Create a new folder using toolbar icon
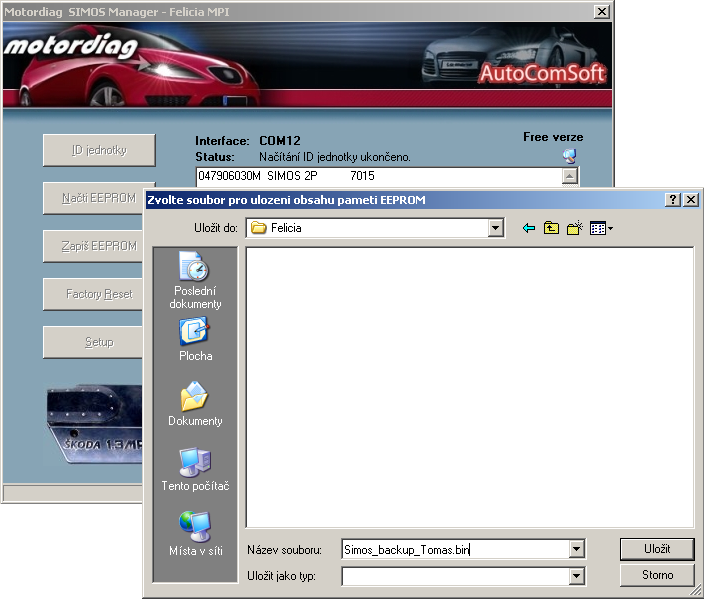 (x=574, y=228)
